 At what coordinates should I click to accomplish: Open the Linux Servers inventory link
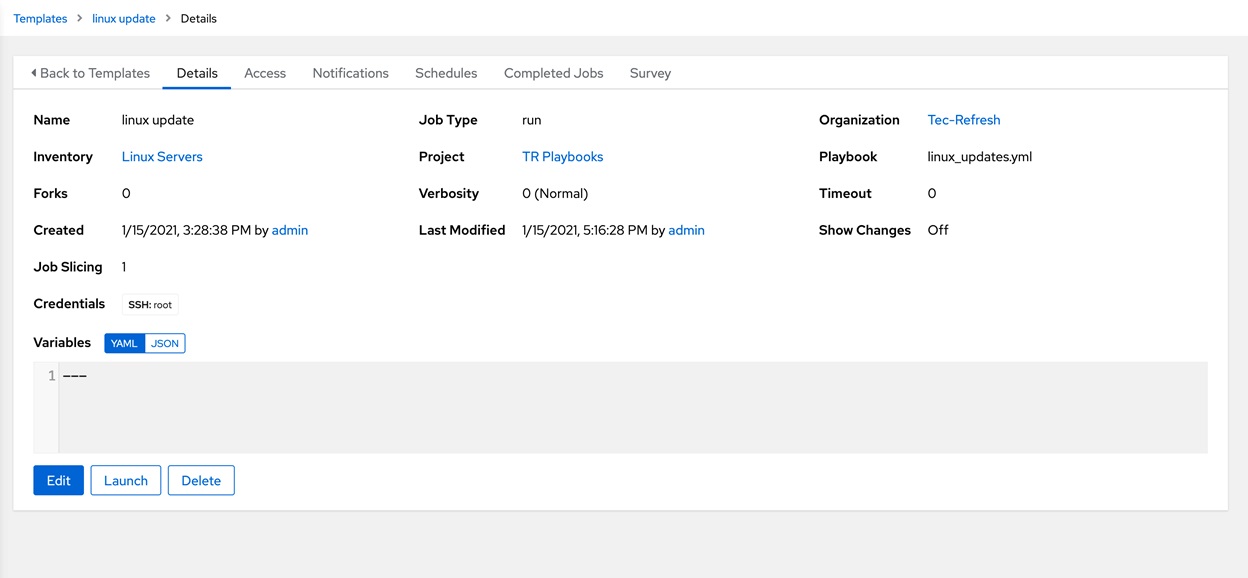coord(162,156)
